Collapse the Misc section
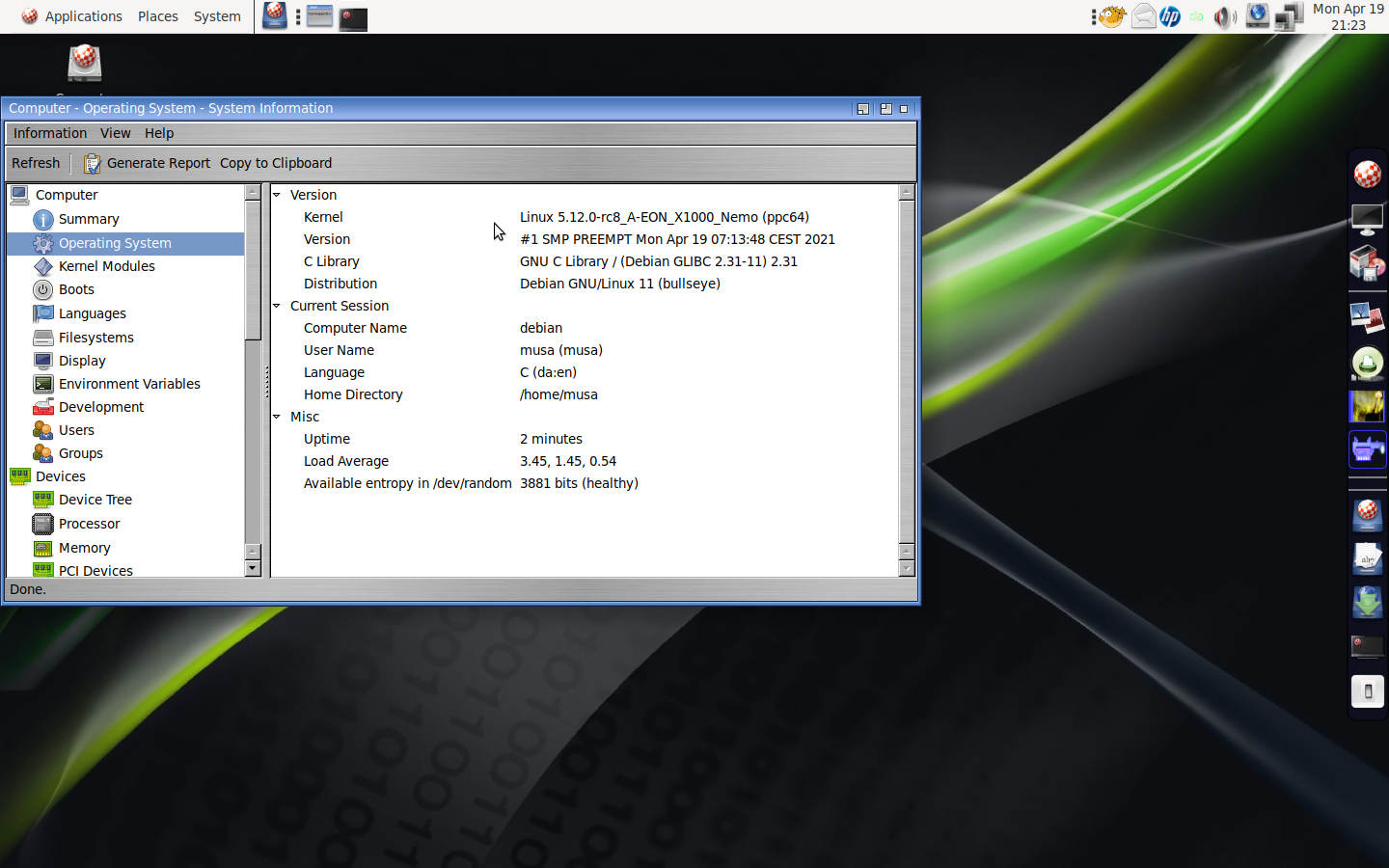 click(x=277, y=417)
